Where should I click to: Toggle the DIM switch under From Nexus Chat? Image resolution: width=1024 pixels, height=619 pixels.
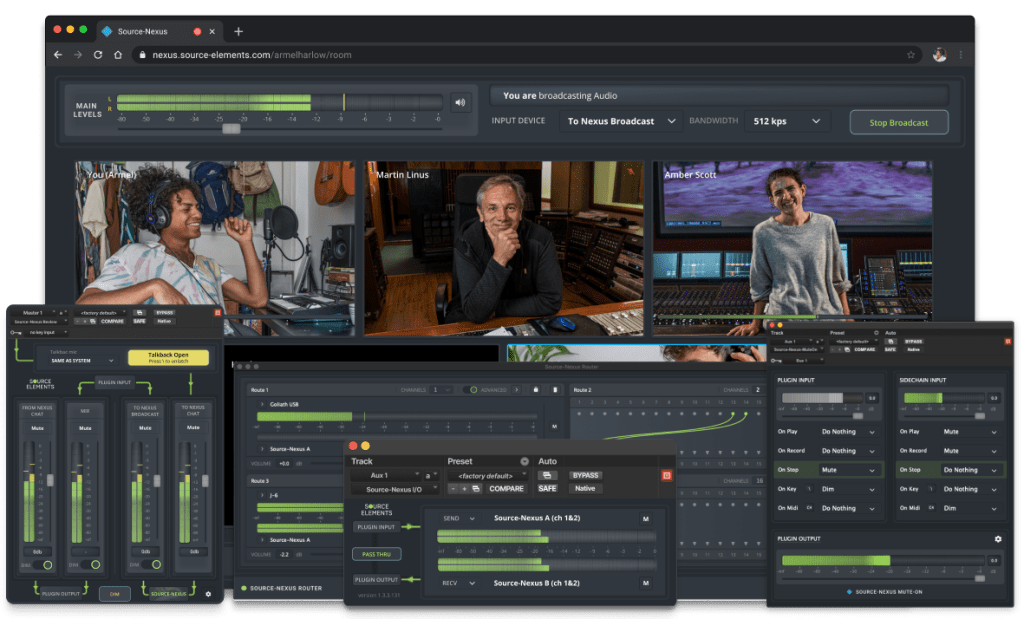pos(43,565)
